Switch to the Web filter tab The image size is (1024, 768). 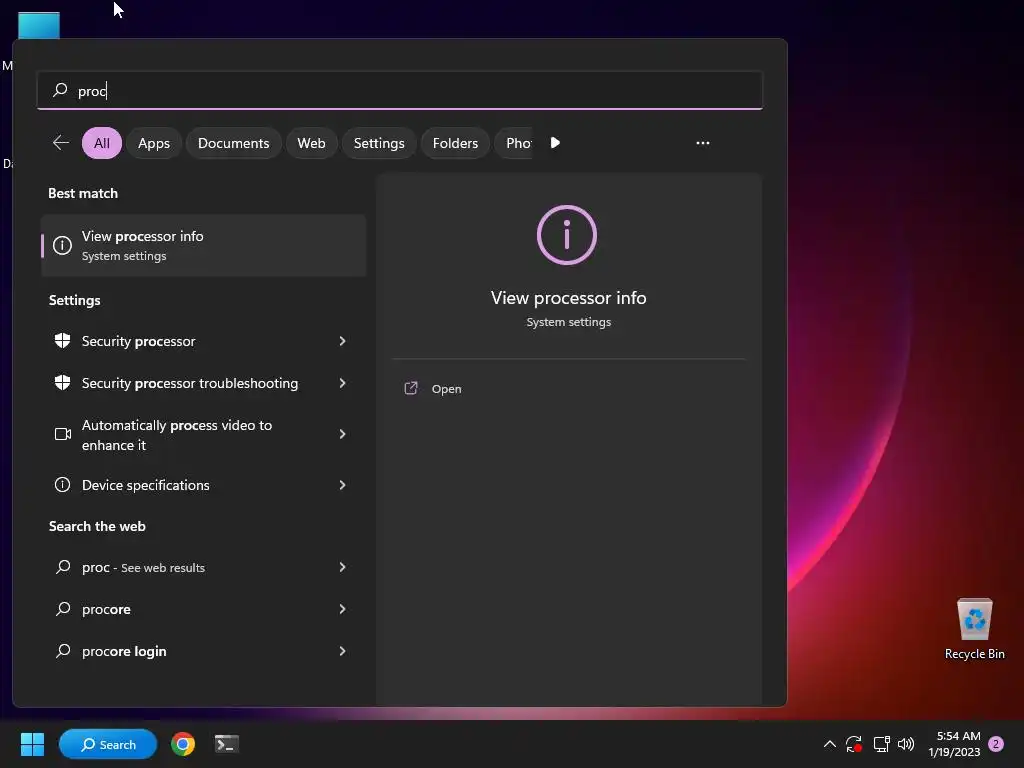312,143
